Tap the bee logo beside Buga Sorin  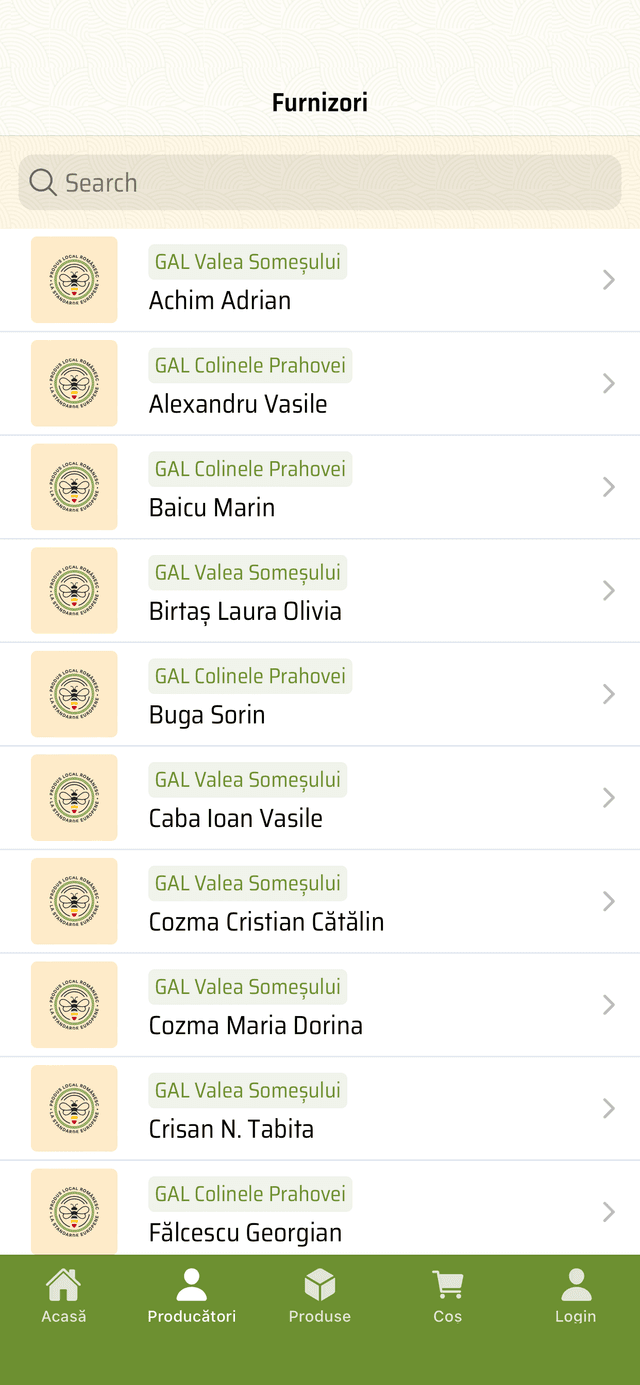point(74,694)
